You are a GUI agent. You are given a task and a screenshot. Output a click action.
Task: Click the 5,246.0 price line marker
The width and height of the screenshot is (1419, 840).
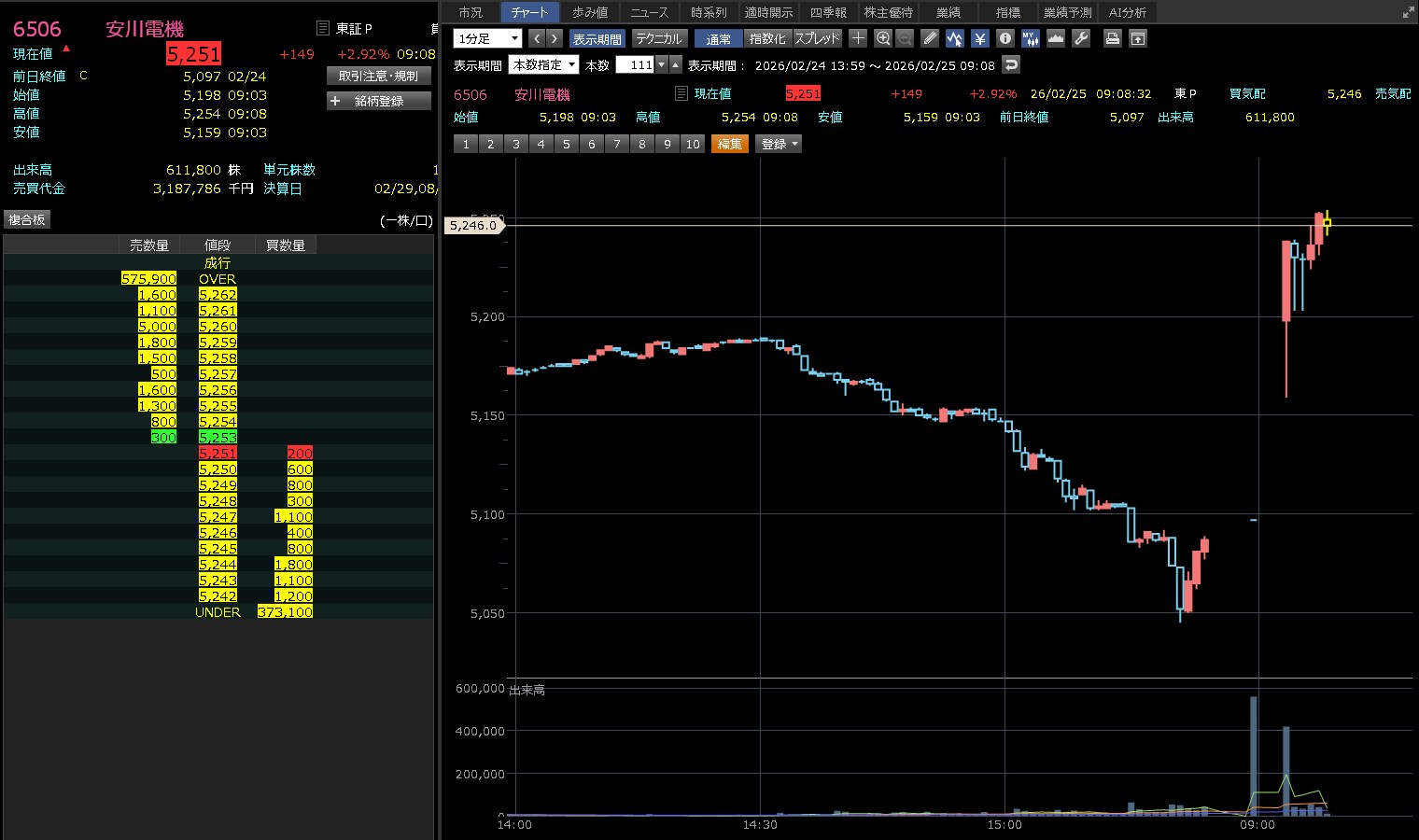(473, 225)
